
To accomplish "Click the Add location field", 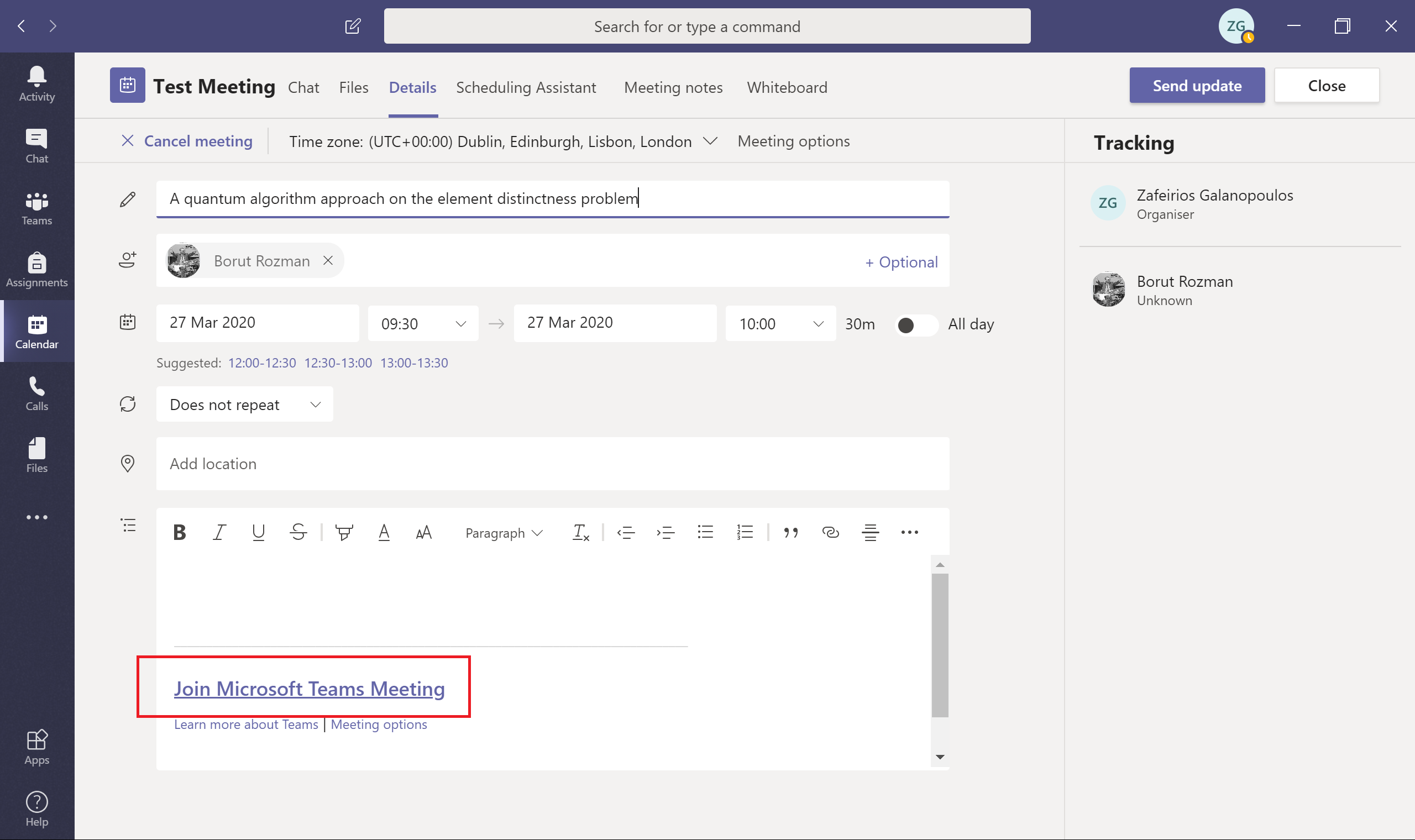I will point(553,464).
